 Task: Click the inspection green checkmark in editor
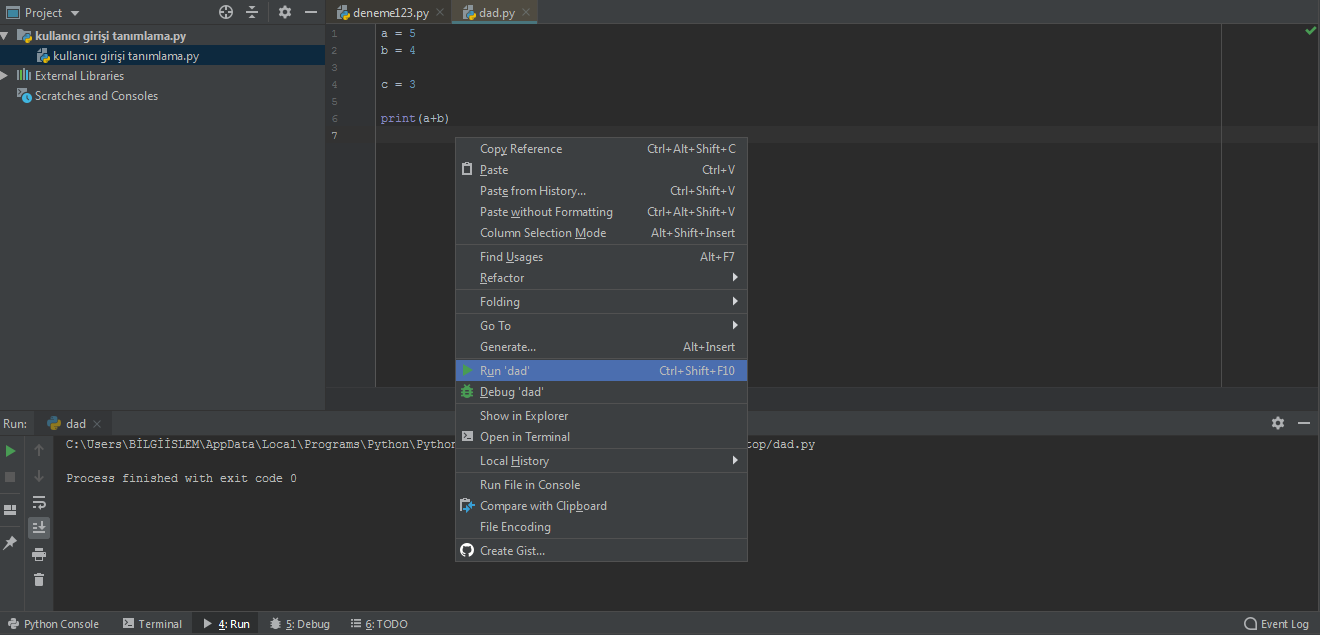click(1310, 32)
